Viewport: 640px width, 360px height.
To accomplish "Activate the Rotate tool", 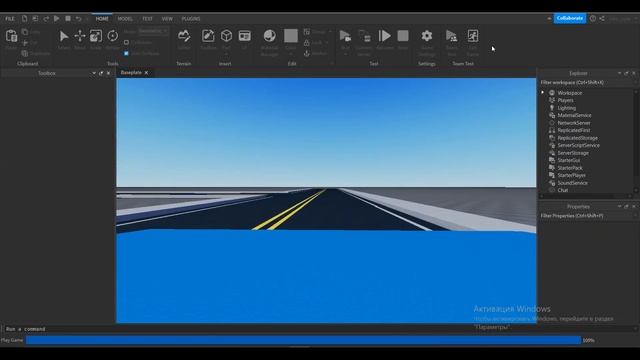I will click(113, 36).
